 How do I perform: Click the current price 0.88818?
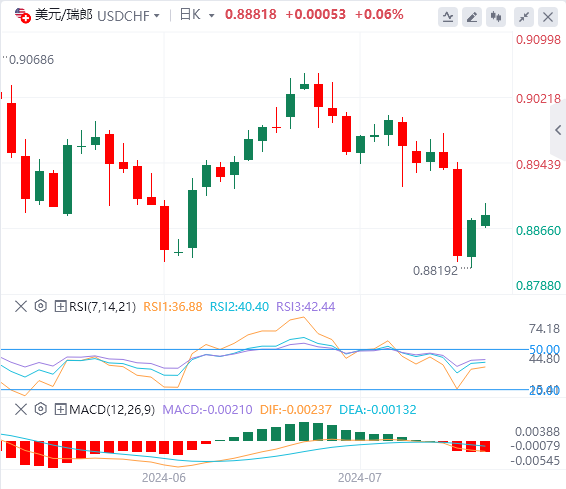[251, 15]
